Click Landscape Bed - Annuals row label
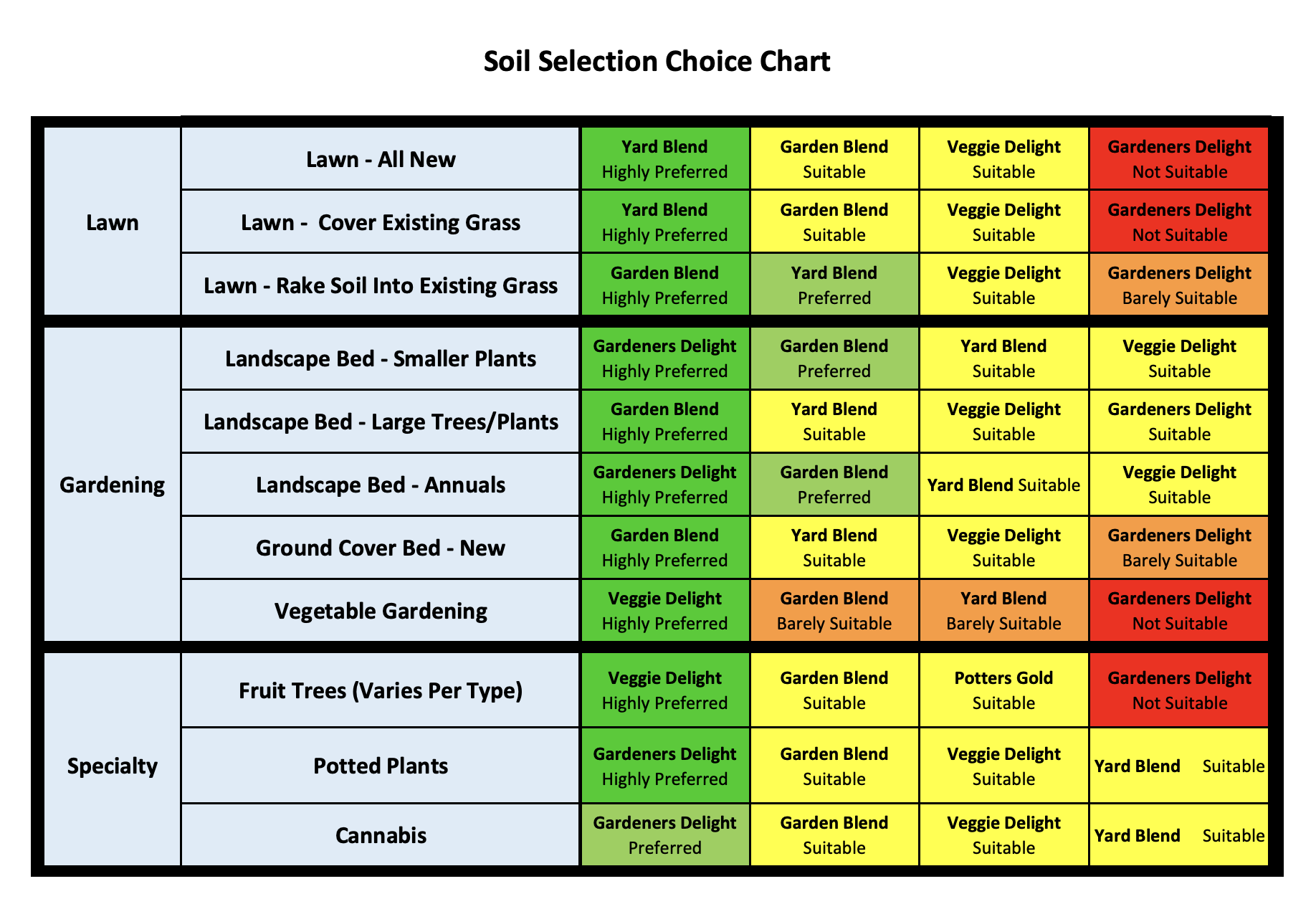The width and height of the screenshot is (1316, 899). [x=381, y=485]
